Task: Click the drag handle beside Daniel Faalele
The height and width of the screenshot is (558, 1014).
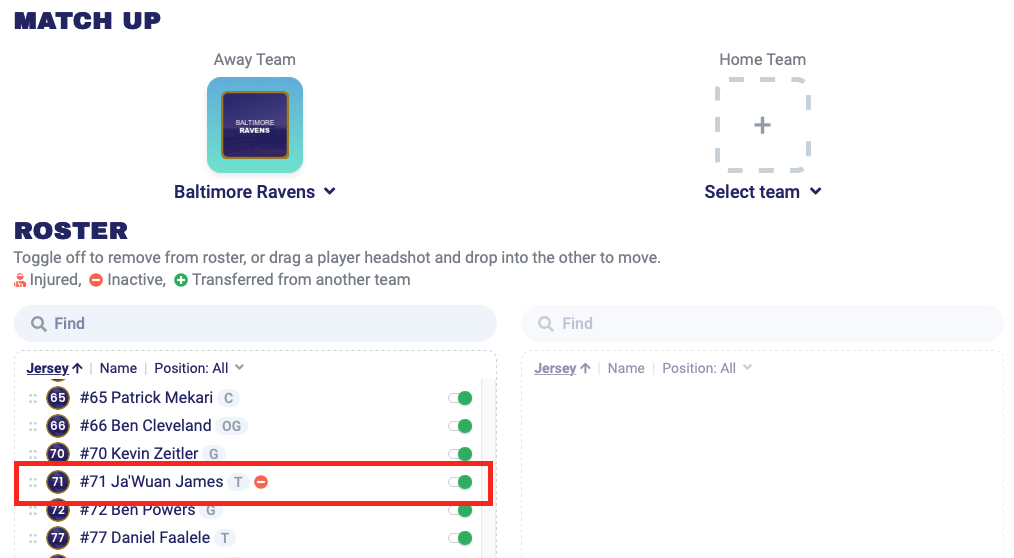Action: (33, 538)
